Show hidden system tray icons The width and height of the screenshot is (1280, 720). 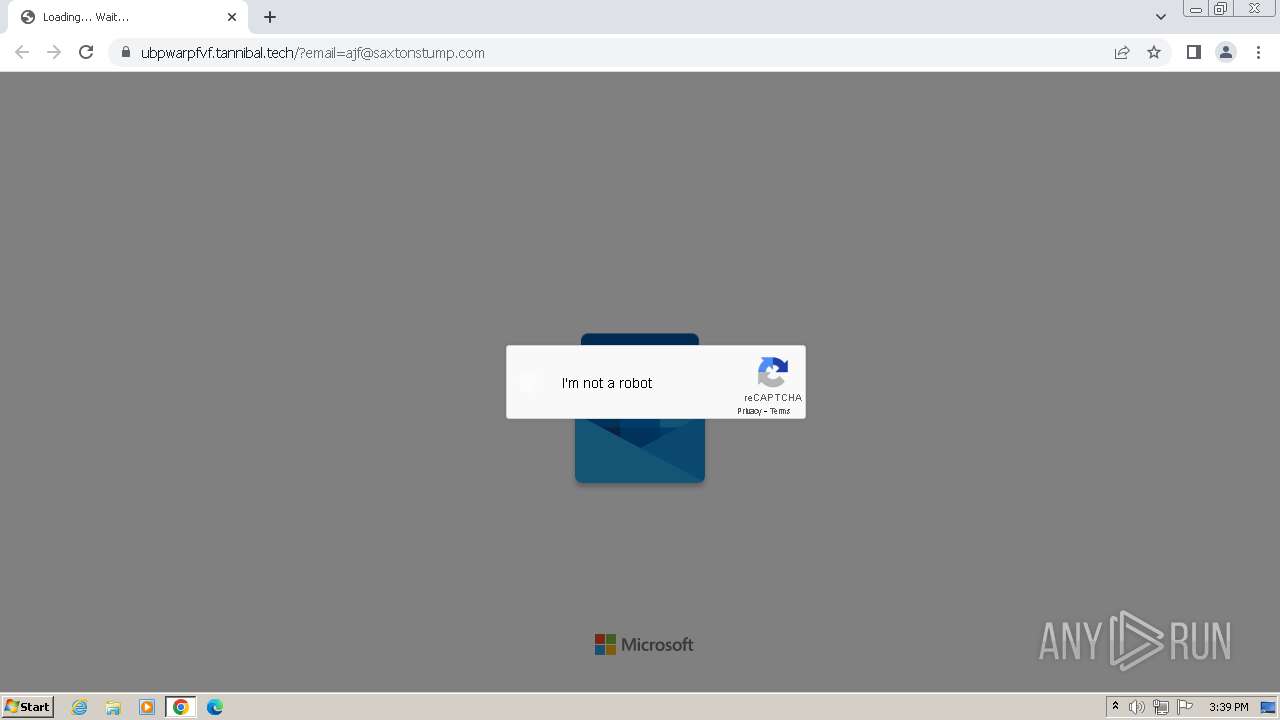pos(1115,707)
